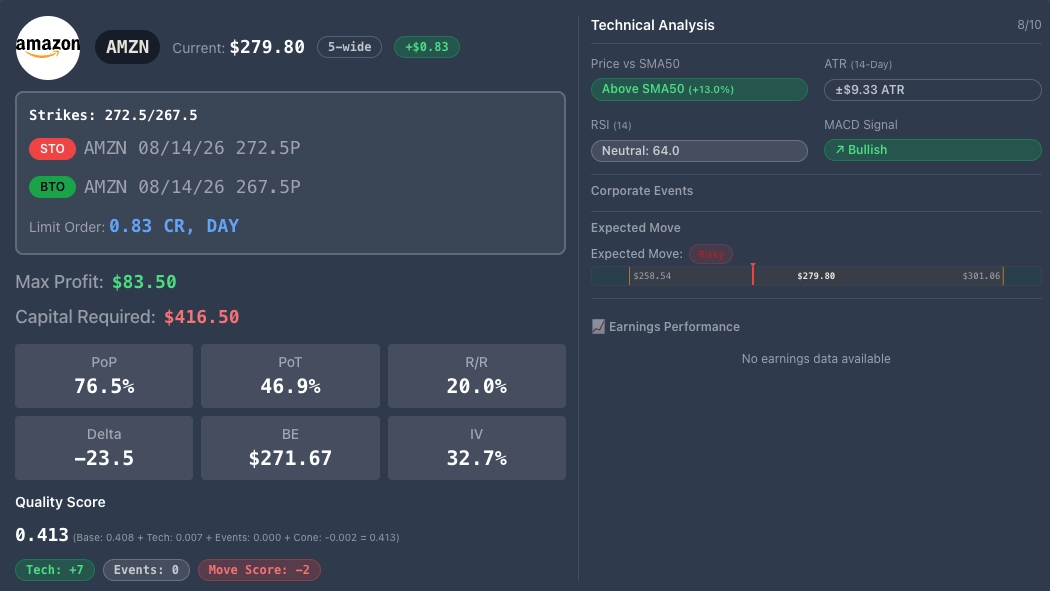Click the Events: 0 badge

click(146, 570)
